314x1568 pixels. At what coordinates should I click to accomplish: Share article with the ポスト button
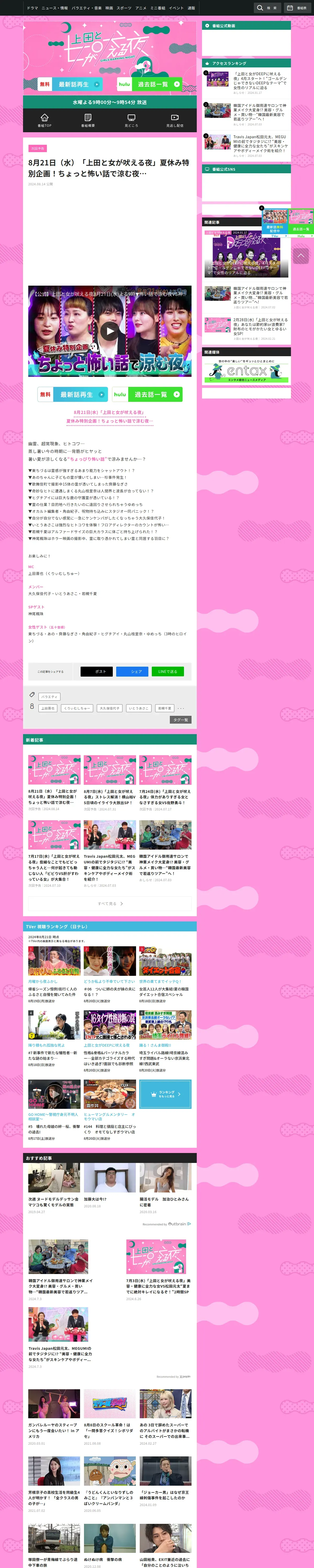(x=96, y=671)
